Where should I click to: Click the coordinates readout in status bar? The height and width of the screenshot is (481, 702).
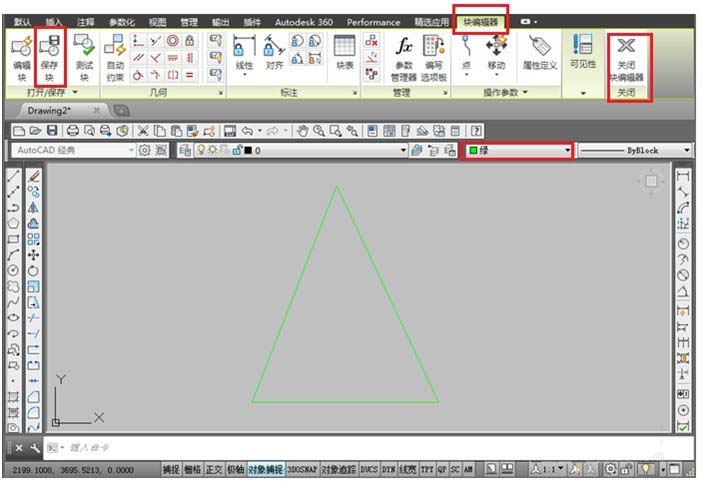click(x=73, y=470)
